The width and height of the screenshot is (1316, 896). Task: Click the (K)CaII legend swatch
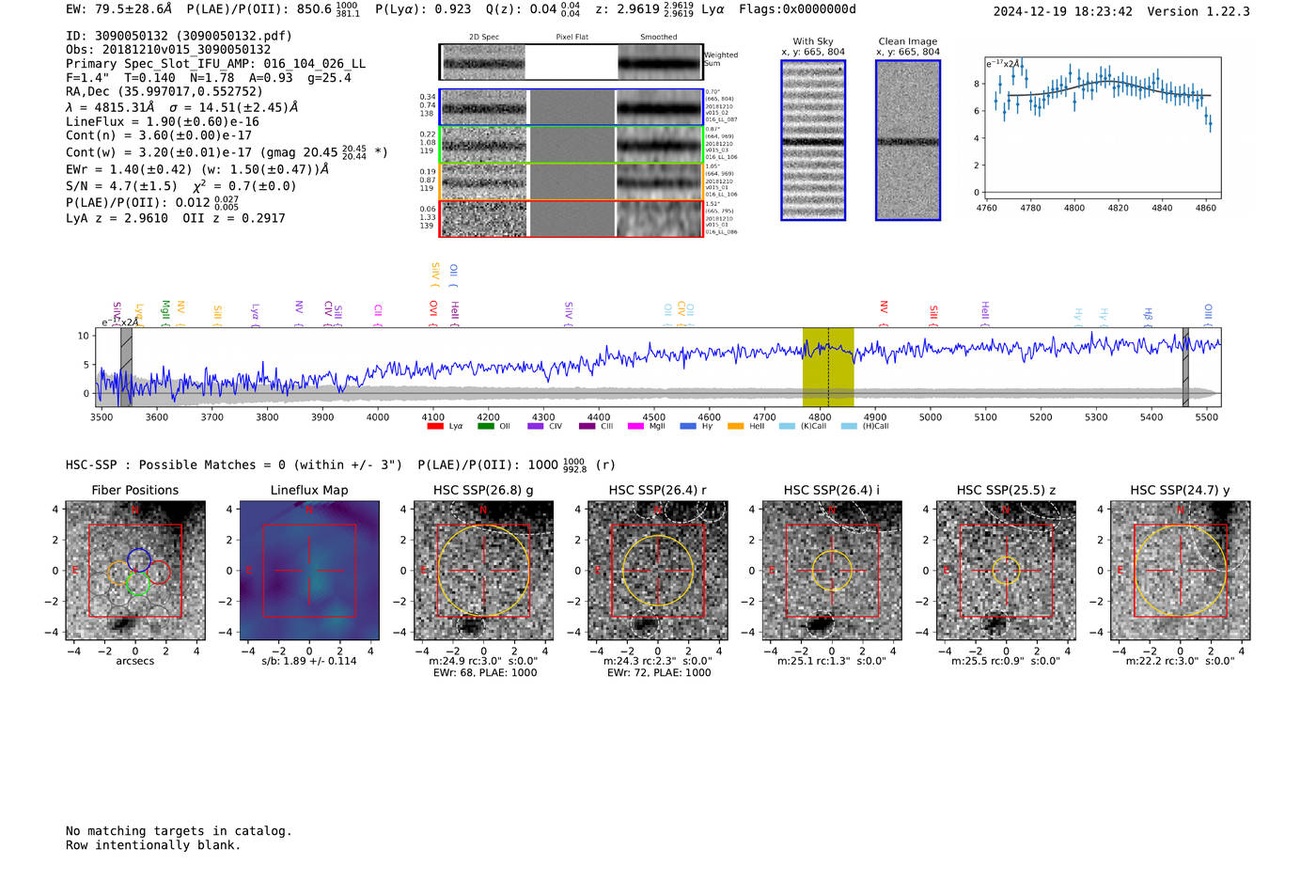click(x=787, y=426)
